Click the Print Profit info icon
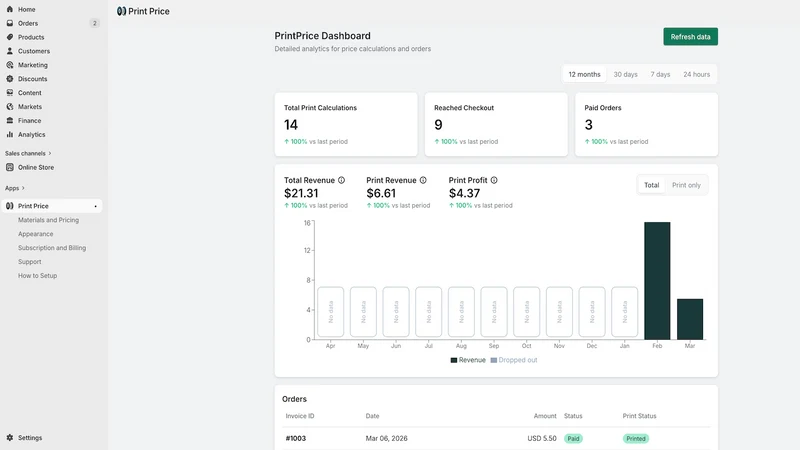 tap(494, 180)
